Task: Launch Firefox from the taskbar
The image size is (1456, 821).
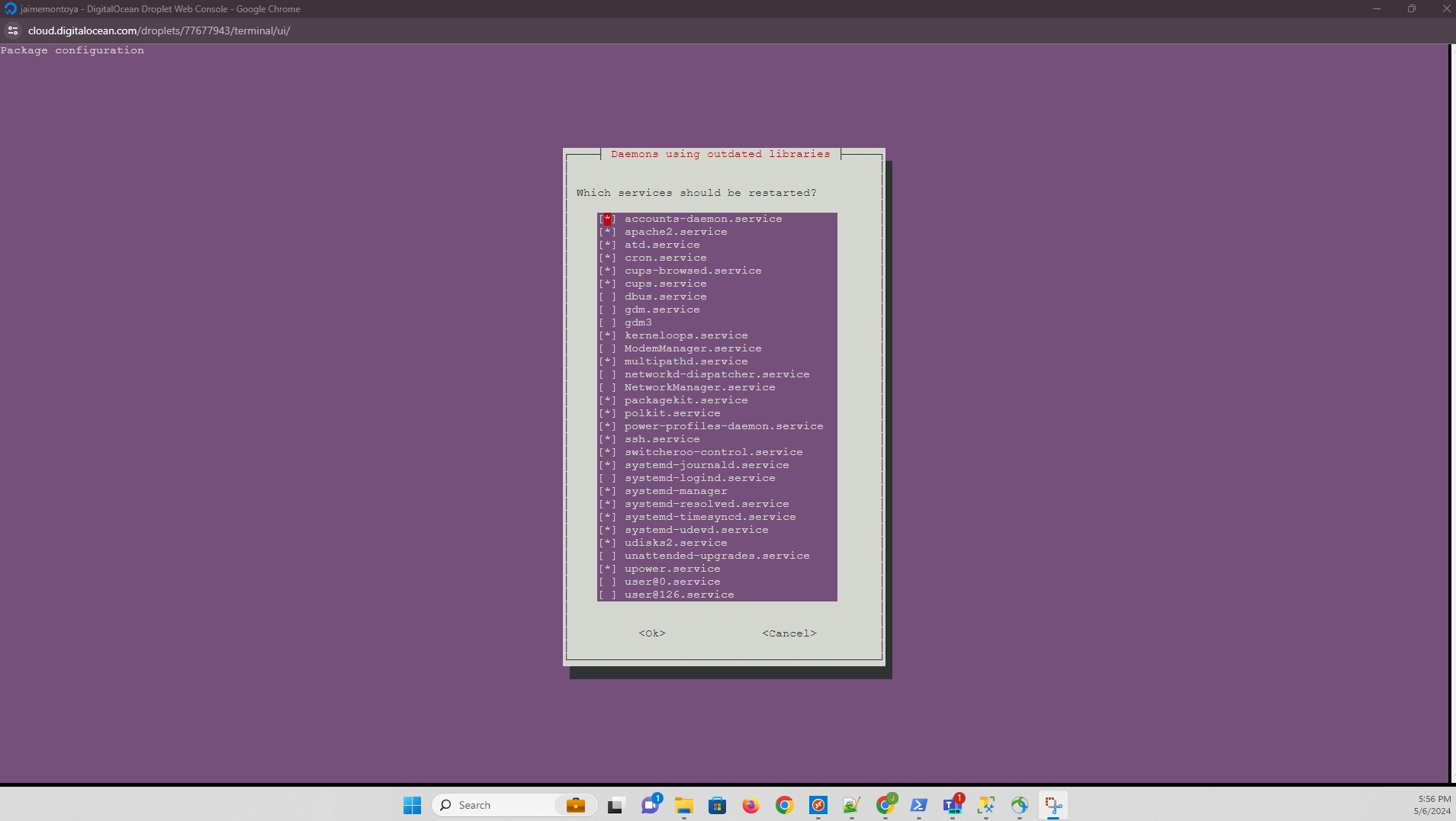Action: point(750,805)
